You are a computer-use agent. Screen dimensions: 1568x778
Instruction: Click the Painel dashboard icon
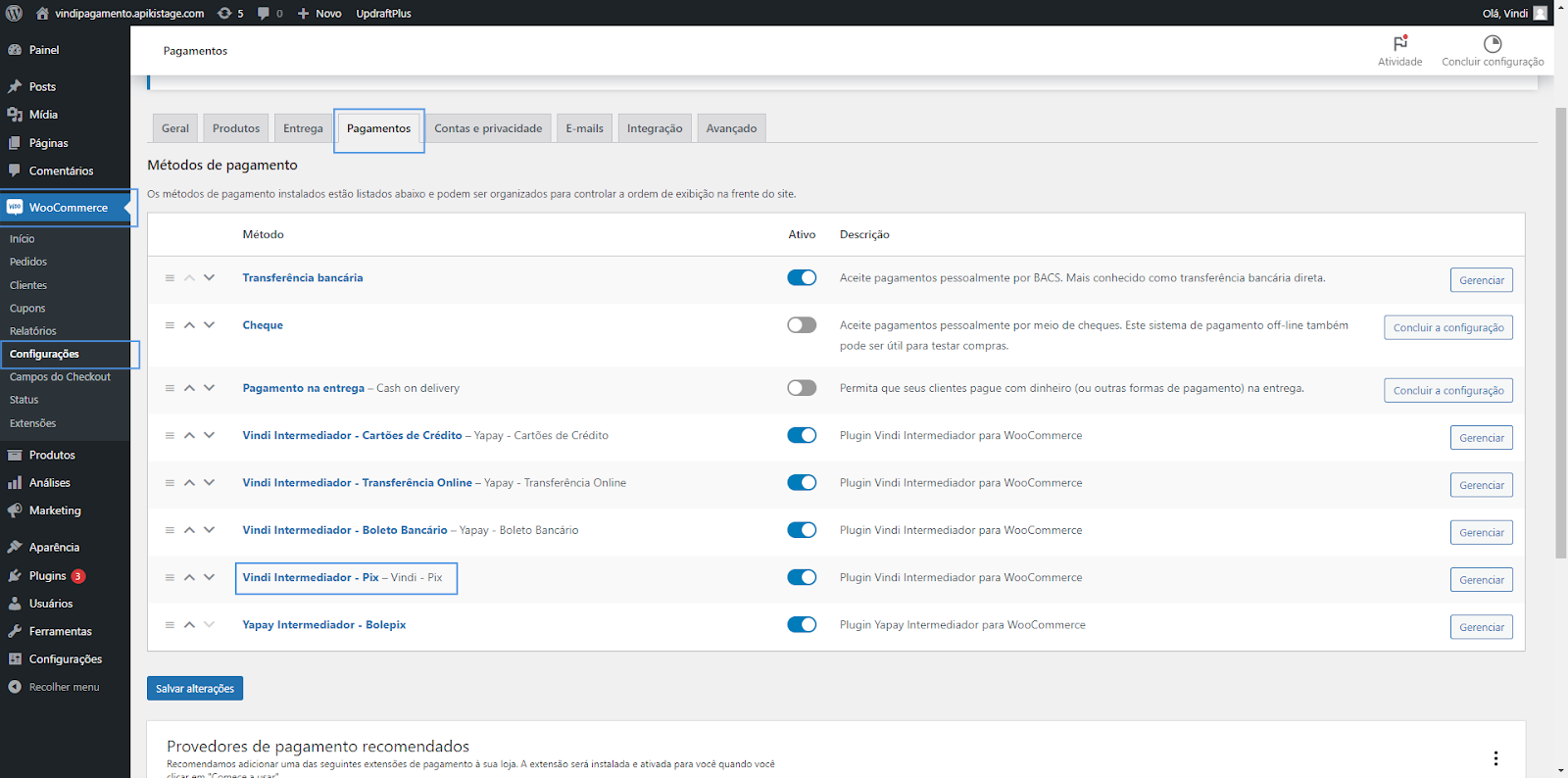(x=15, y=50)
